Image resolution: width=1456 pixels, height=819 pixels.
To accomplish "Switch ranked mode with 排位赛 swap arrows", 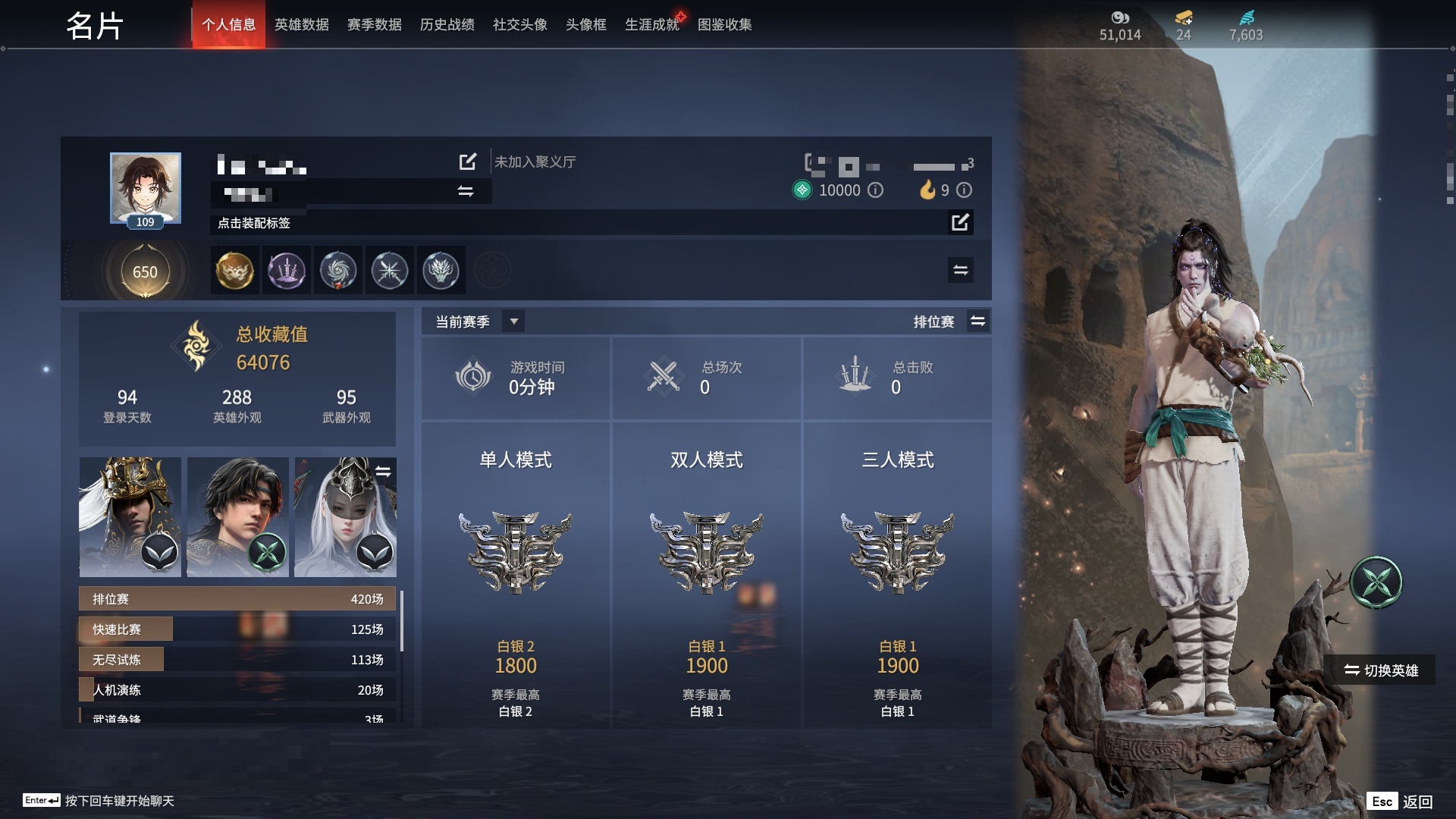I will pyautogui.click(x=978, y=322).
